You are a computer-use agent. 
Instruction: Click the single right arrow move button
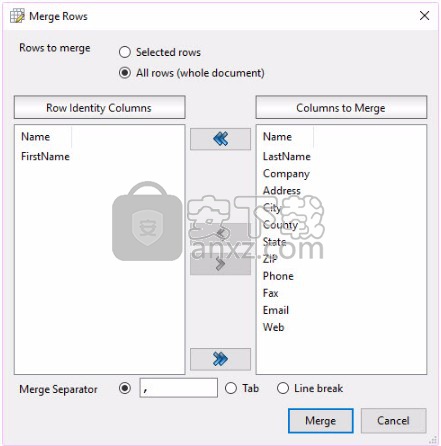click(220, 264)
